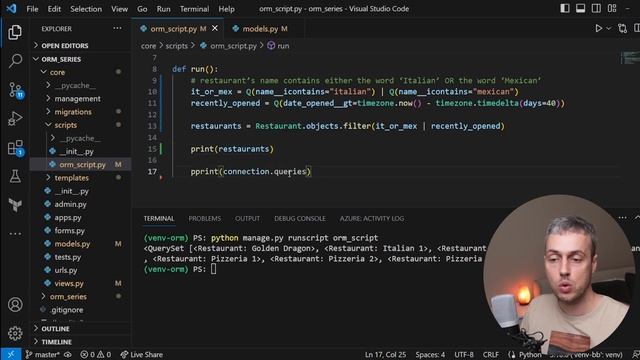Expand the Outline section
The height and width of the screenshot is (360, 640).
(81, 329)
